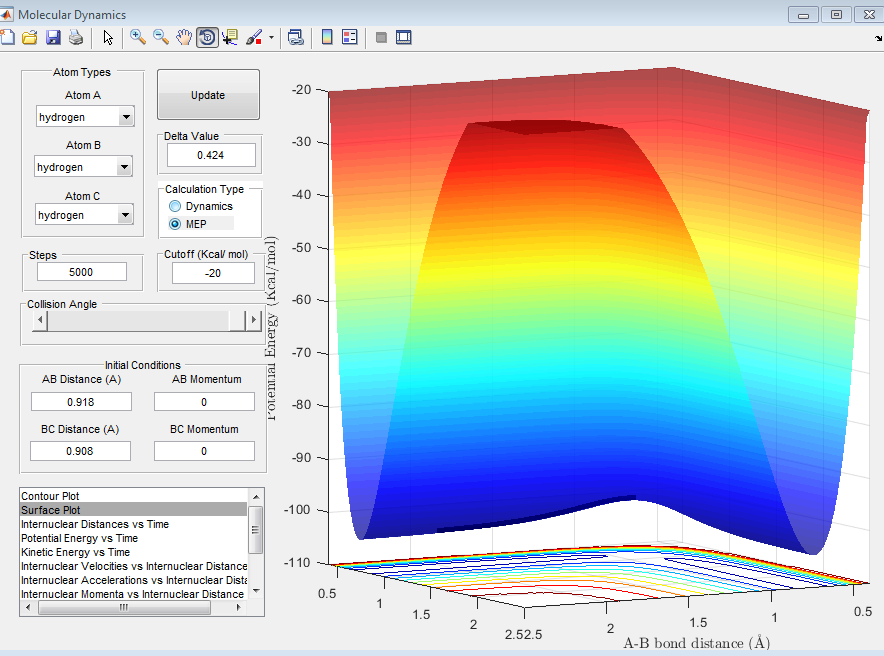Open file with the folder icon

click(29, 37)
